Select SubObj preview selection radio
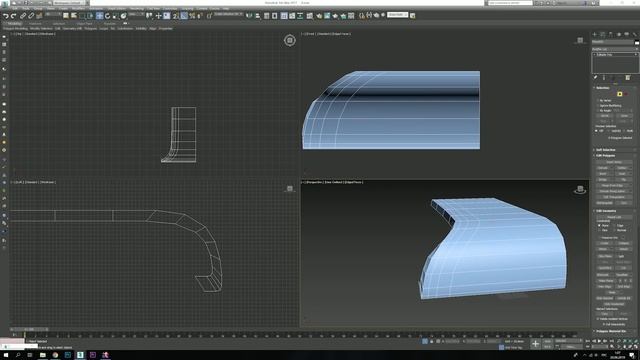 608,131
